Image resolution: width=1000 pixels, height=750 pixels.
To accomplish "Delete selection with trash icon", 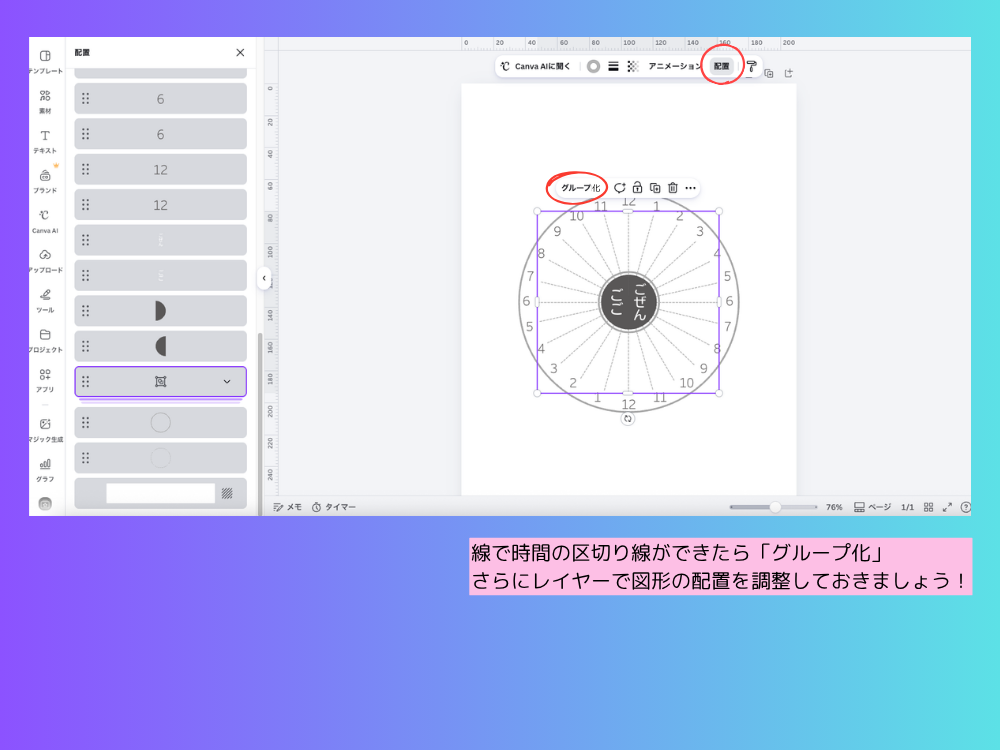I will pos(672,188).
